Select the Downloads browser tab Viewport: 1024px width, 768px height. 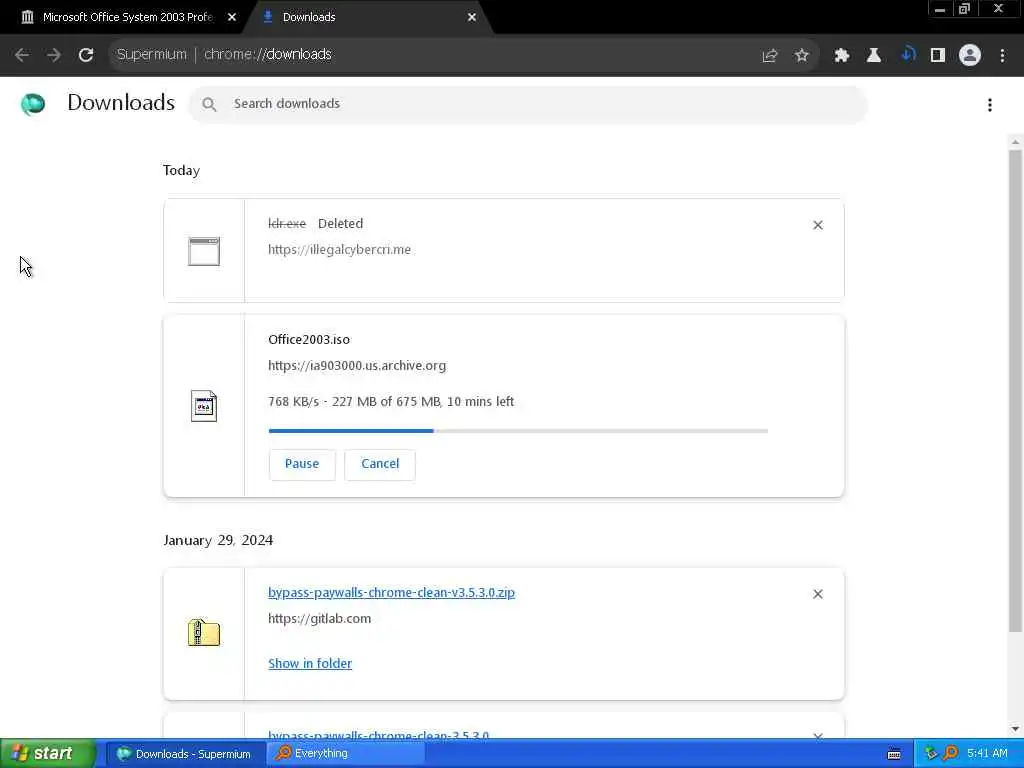pos(369,17)
